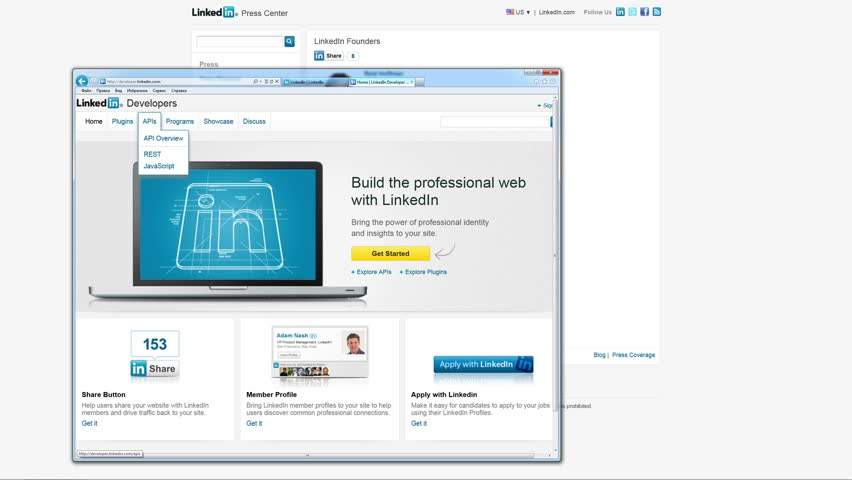Choose API Overview from APIs menu
Viewport: 852px width, 480px height.
(163, 139)
